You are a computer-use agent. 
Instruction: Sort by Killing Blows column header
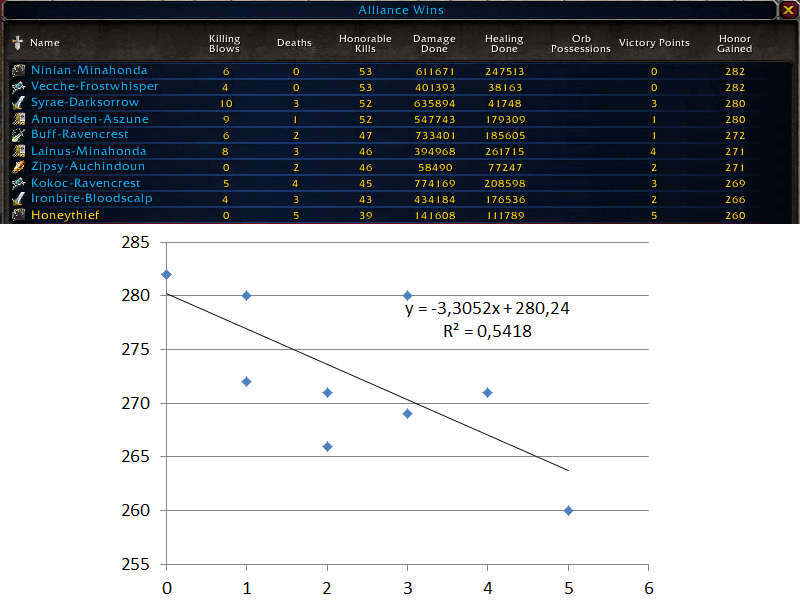(x=224, y=43)
